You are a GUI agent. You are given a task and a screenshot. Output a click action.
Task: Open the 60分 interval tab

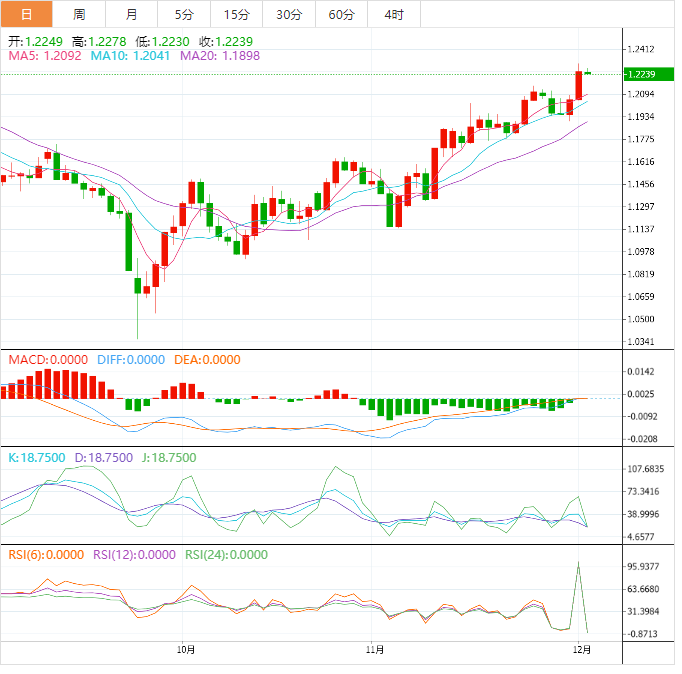coord(341,14)
